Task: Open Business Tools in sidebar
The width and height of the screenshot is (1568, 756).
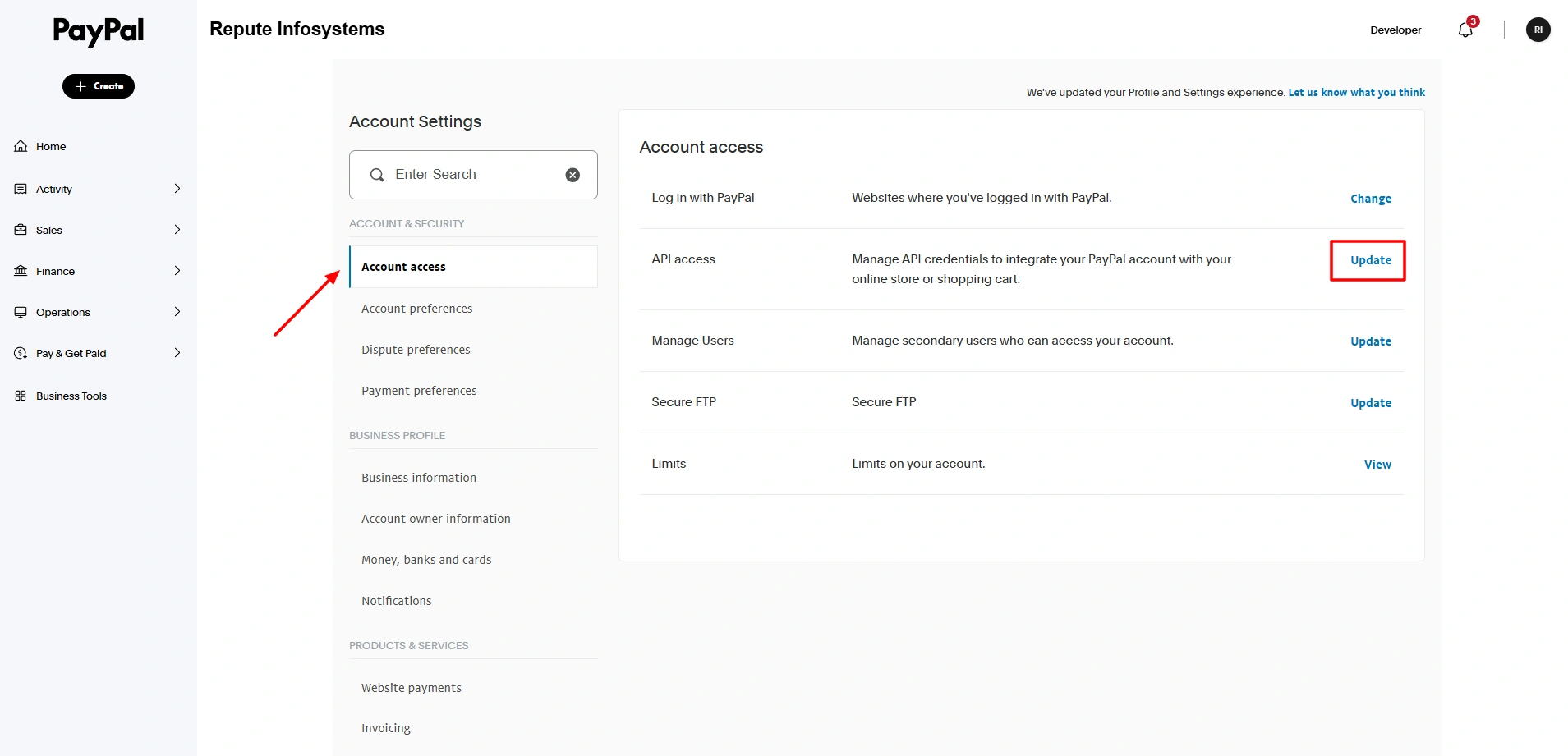Action: pos(71,396)
